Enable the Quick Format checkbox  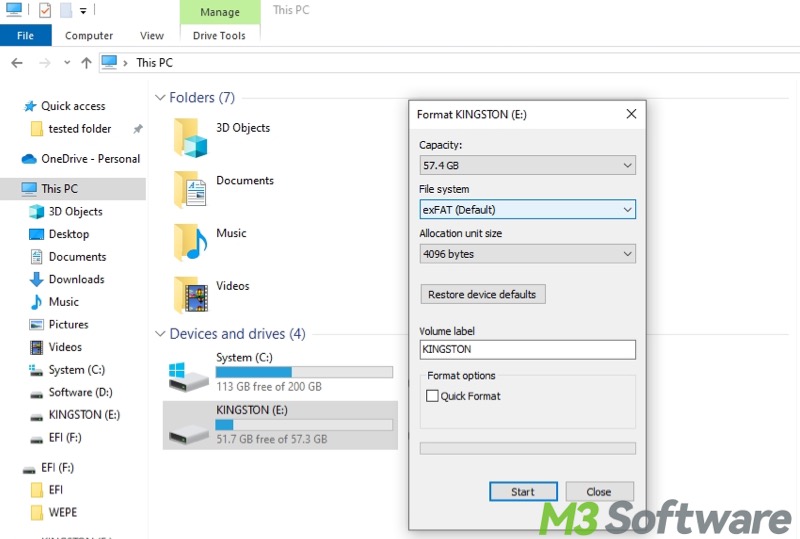pyautogui.click(x=432, y=396)
